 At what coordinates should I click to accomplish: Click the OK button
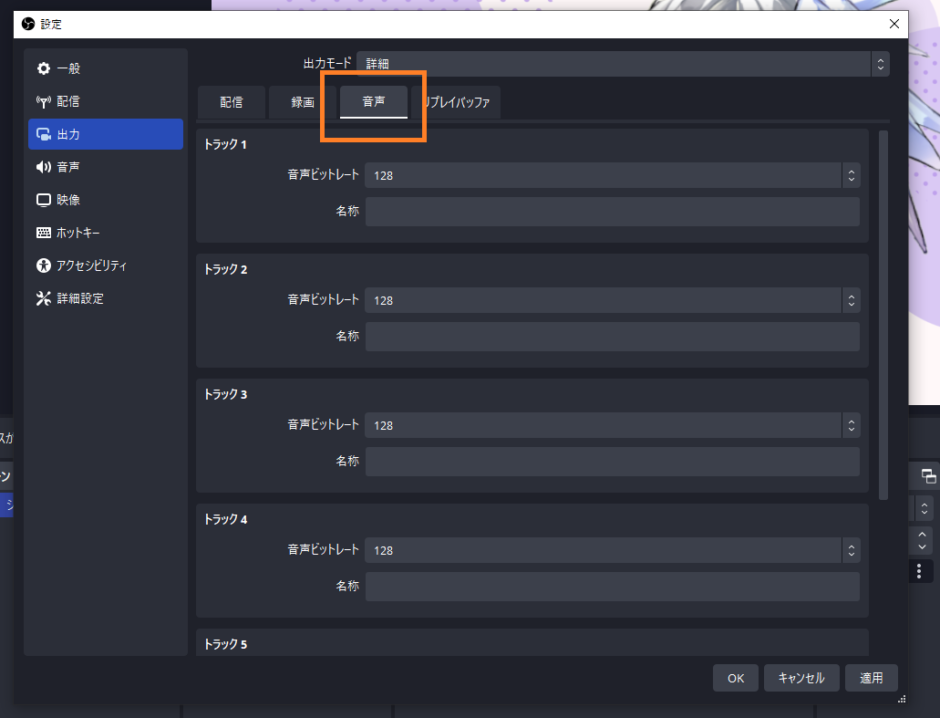pos(735,677)
